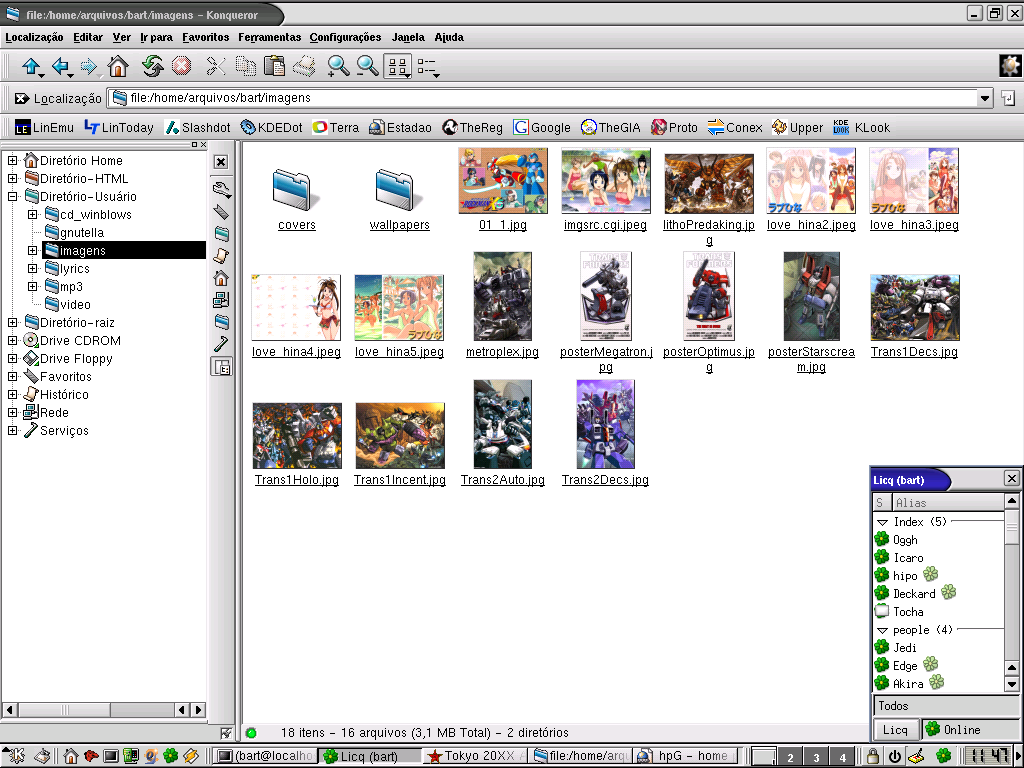Expand the Diretório-HTML tree node

[x=12, y=178]
